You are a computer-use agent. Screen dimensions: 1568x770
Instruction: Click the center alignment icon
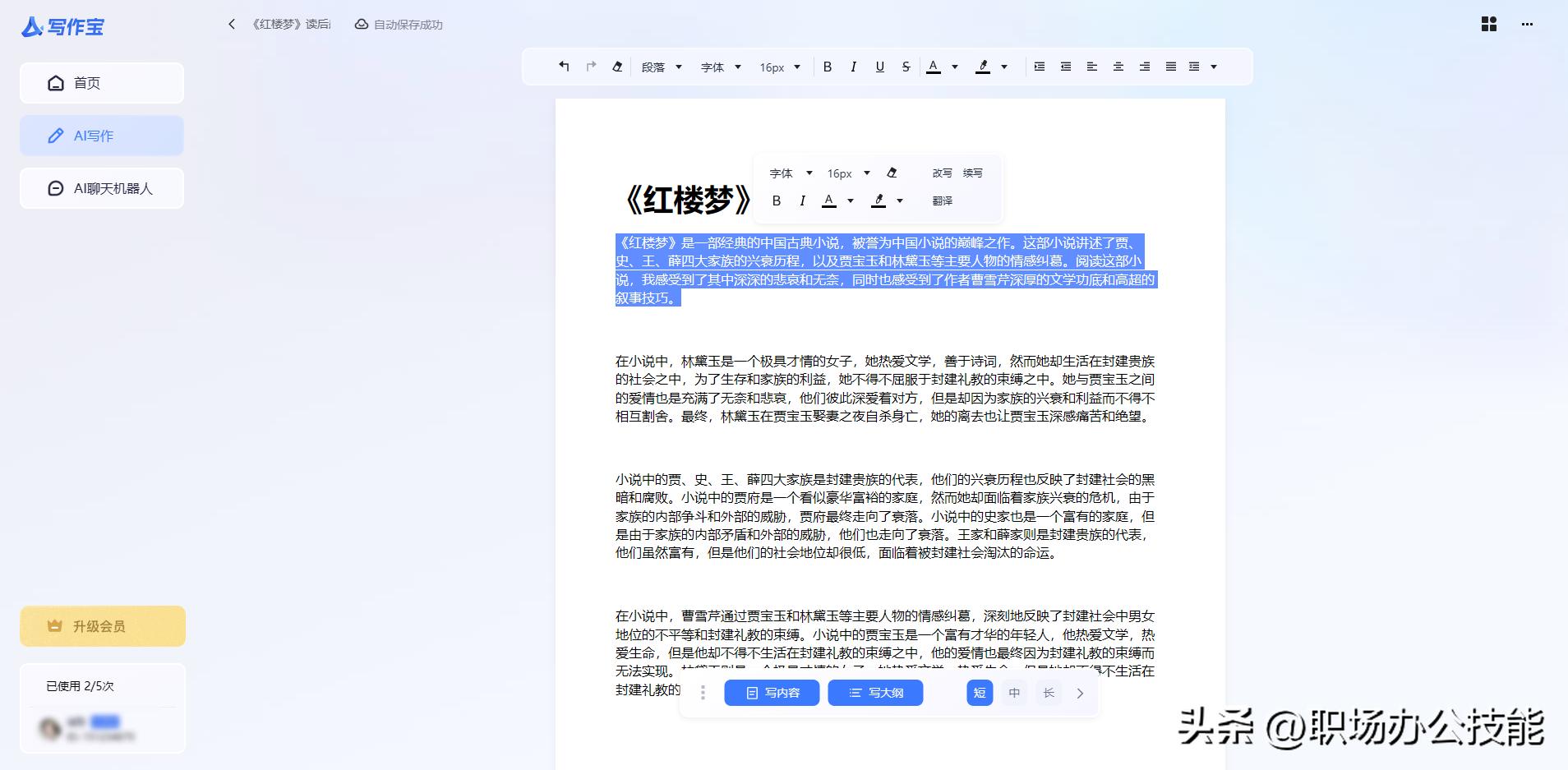pyautogui.click(x=1118, y=67)
